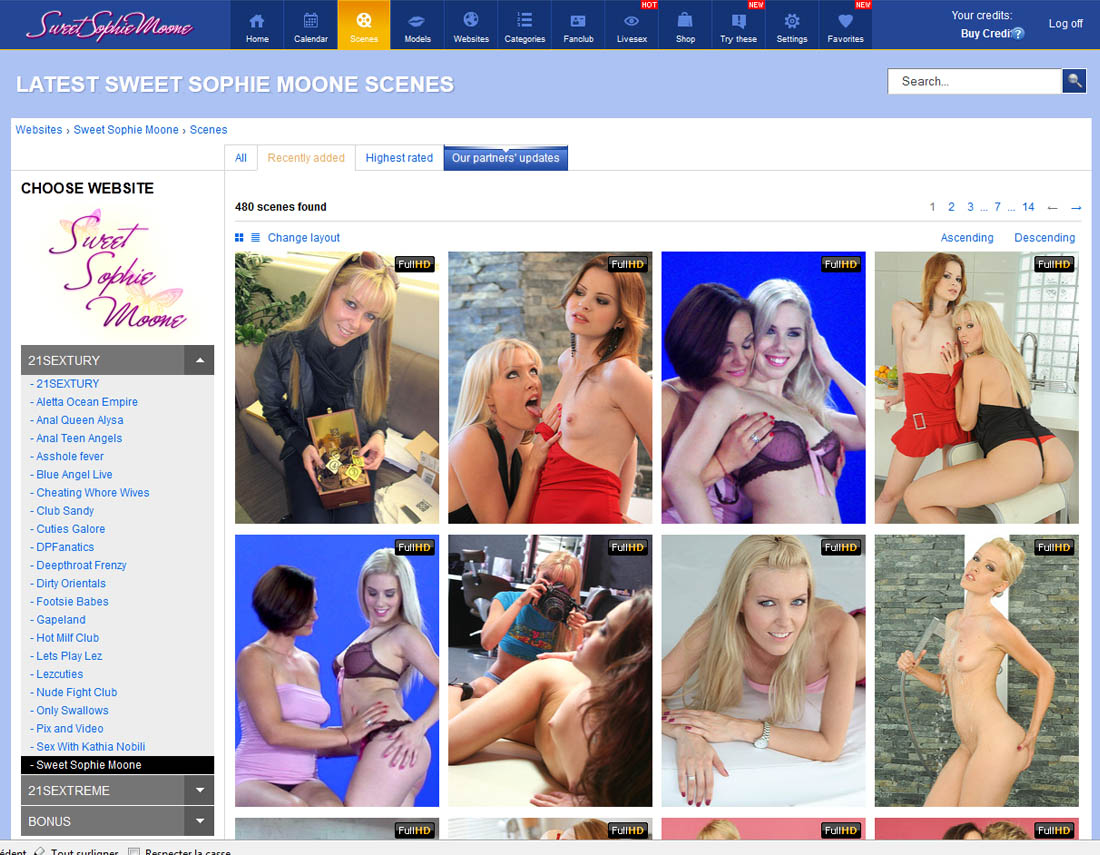Click the Buy Credit link
Viewport: 1100px width, 855px height.
(986, 34)
